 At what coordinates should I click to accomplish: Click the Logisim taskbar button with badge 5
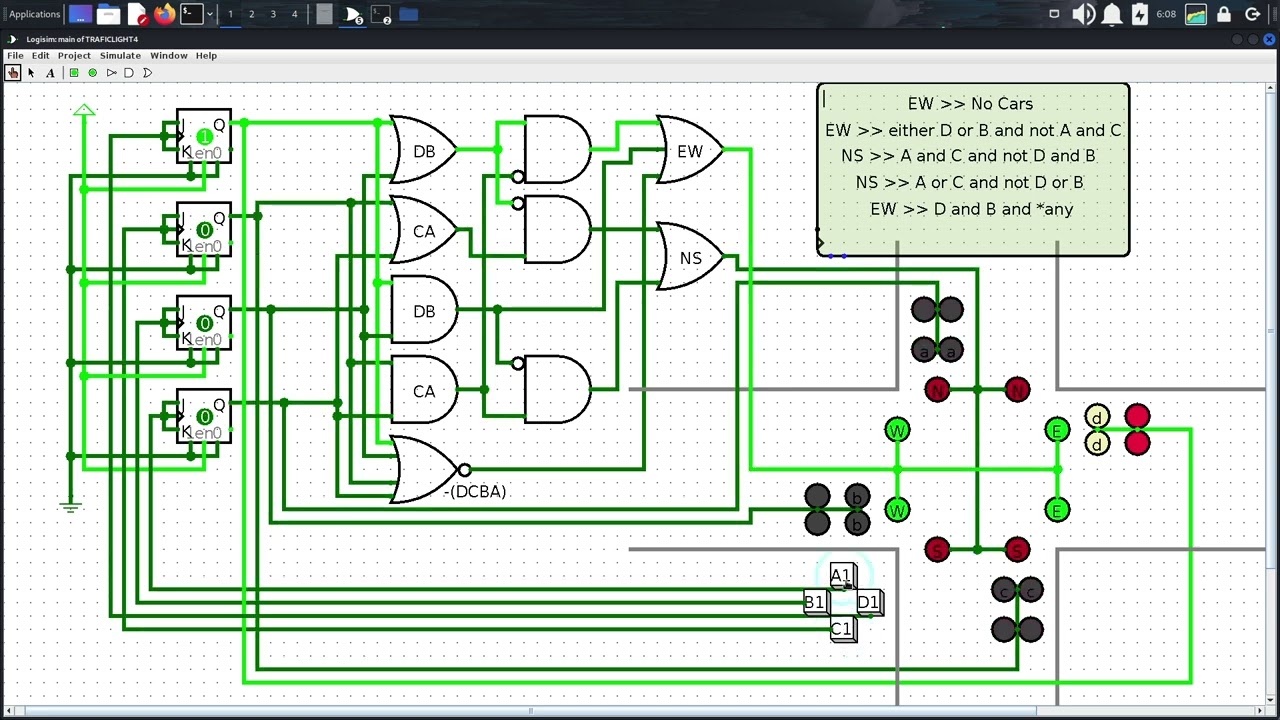point(353,14)
